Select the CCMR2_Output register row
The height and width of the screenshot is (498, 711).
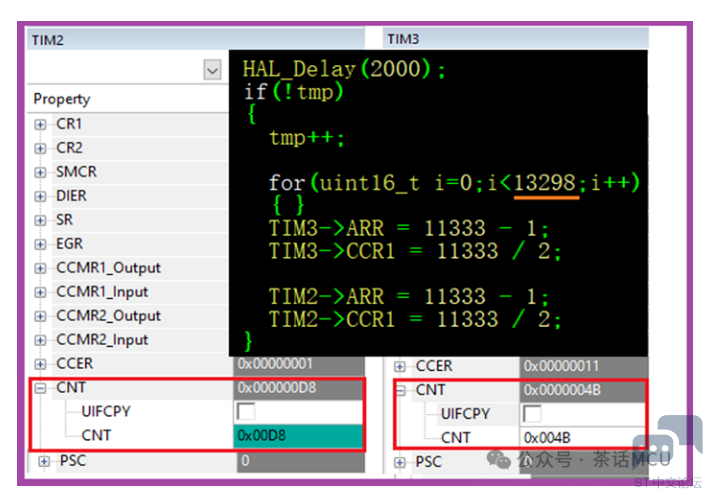(x=108, y=316)
